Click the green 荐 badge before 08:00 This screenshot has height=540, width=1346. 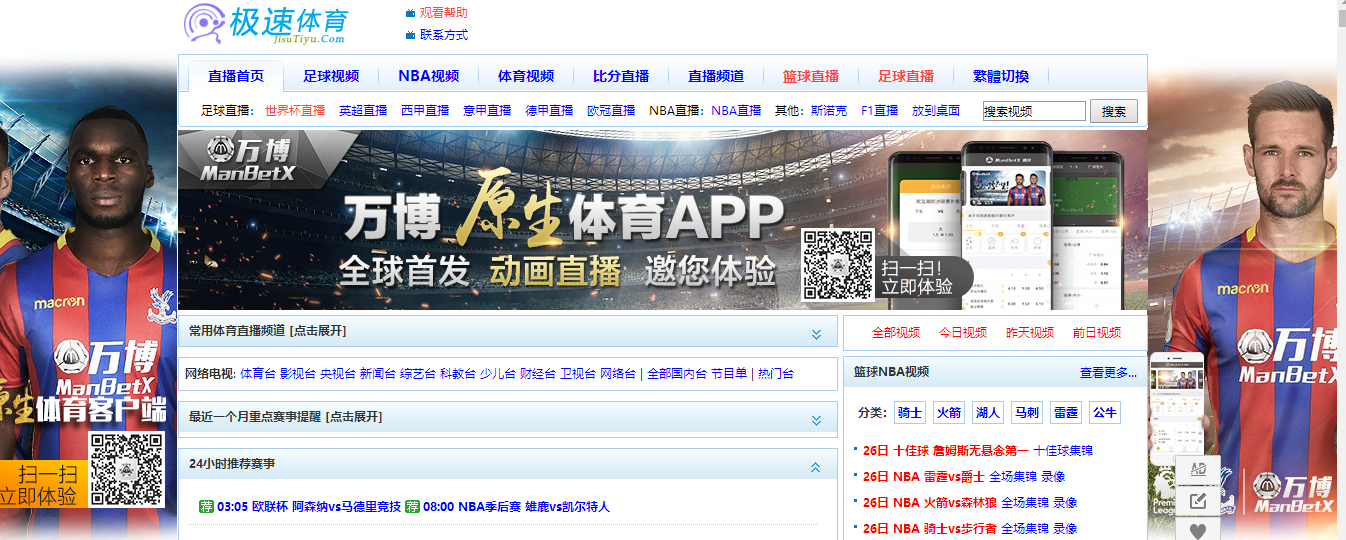click(412, 506)
